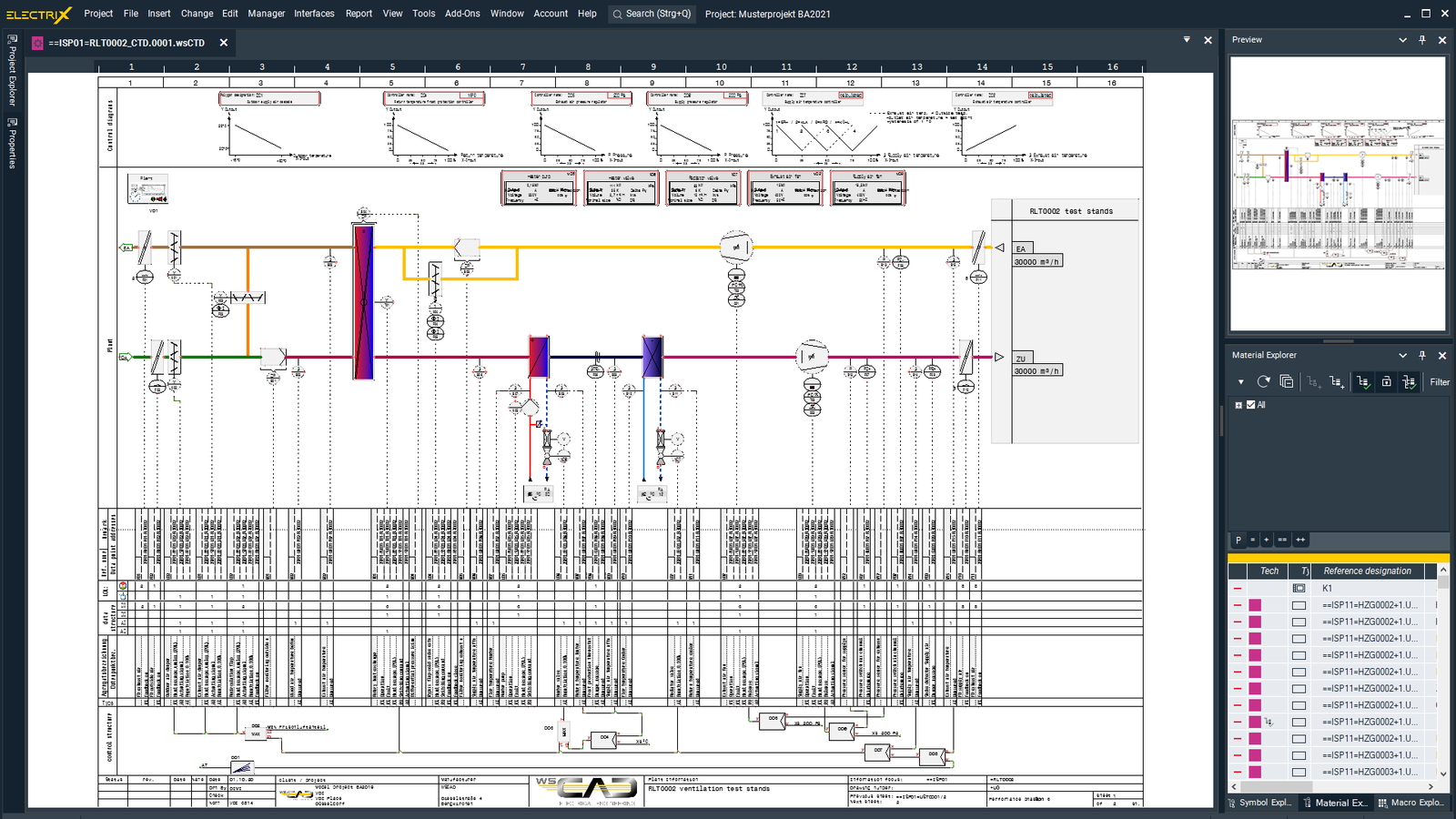Refresh the Material Explorer list

[1263, 382]
